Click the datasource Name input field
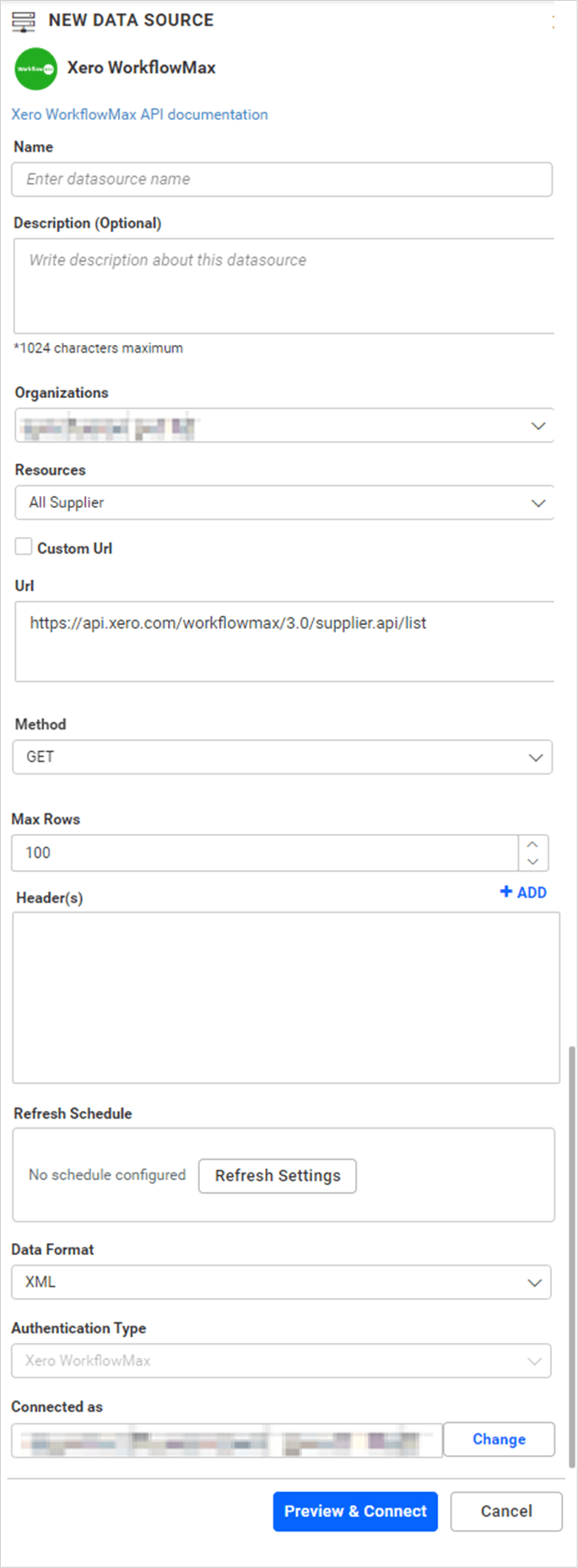Image resolution: width=578 pixels, height=1568 pixels. (x=283, y=179)
